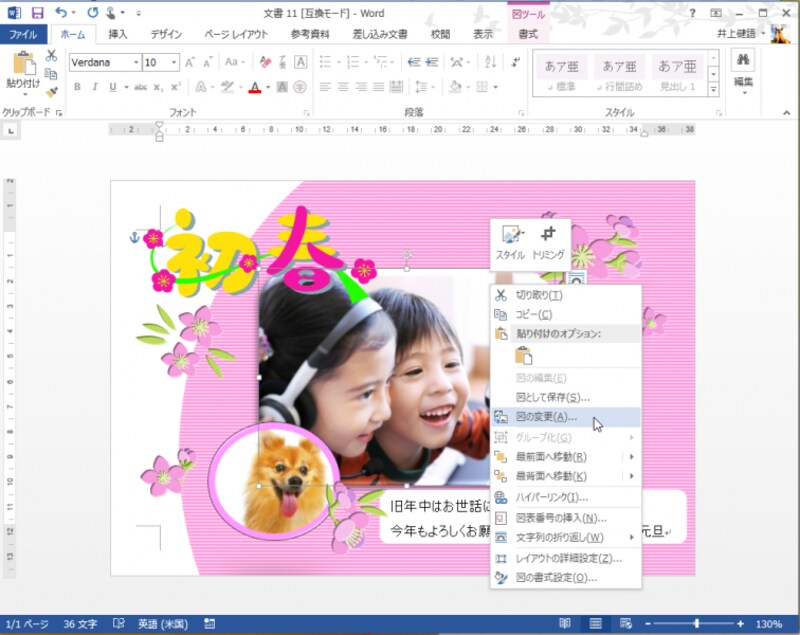Apply text highlight color to selection
This screenshot has height=635, width=800.
tap(225, 87)
